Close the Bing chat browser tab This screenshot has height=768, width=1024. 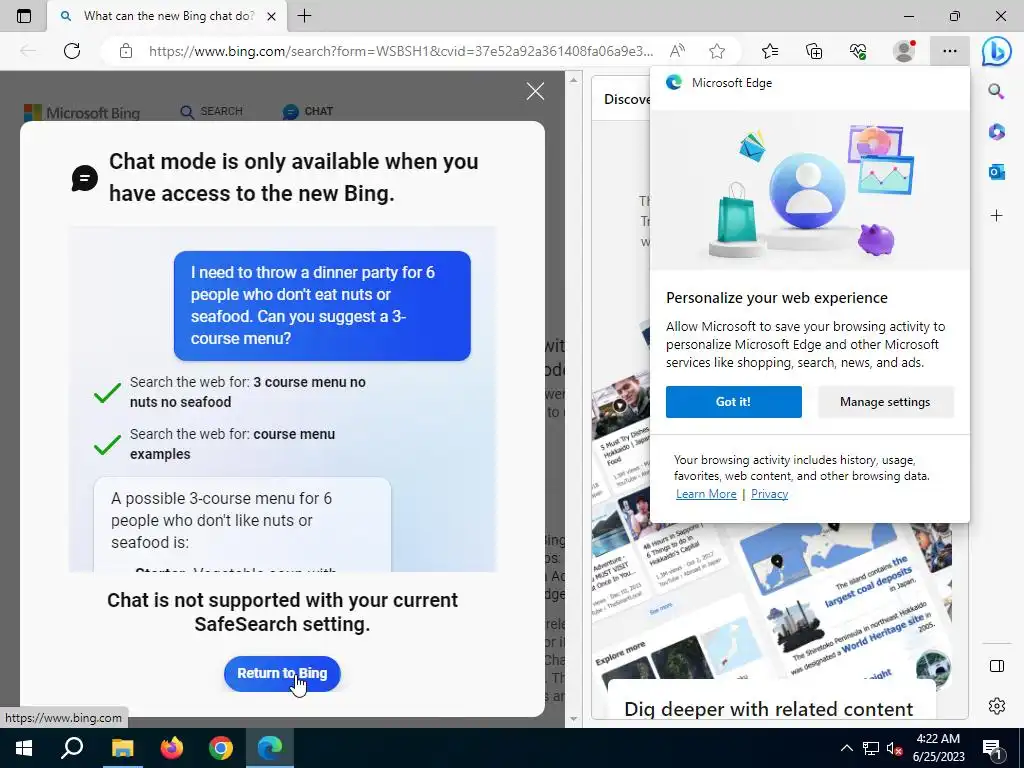click(272, 16)
